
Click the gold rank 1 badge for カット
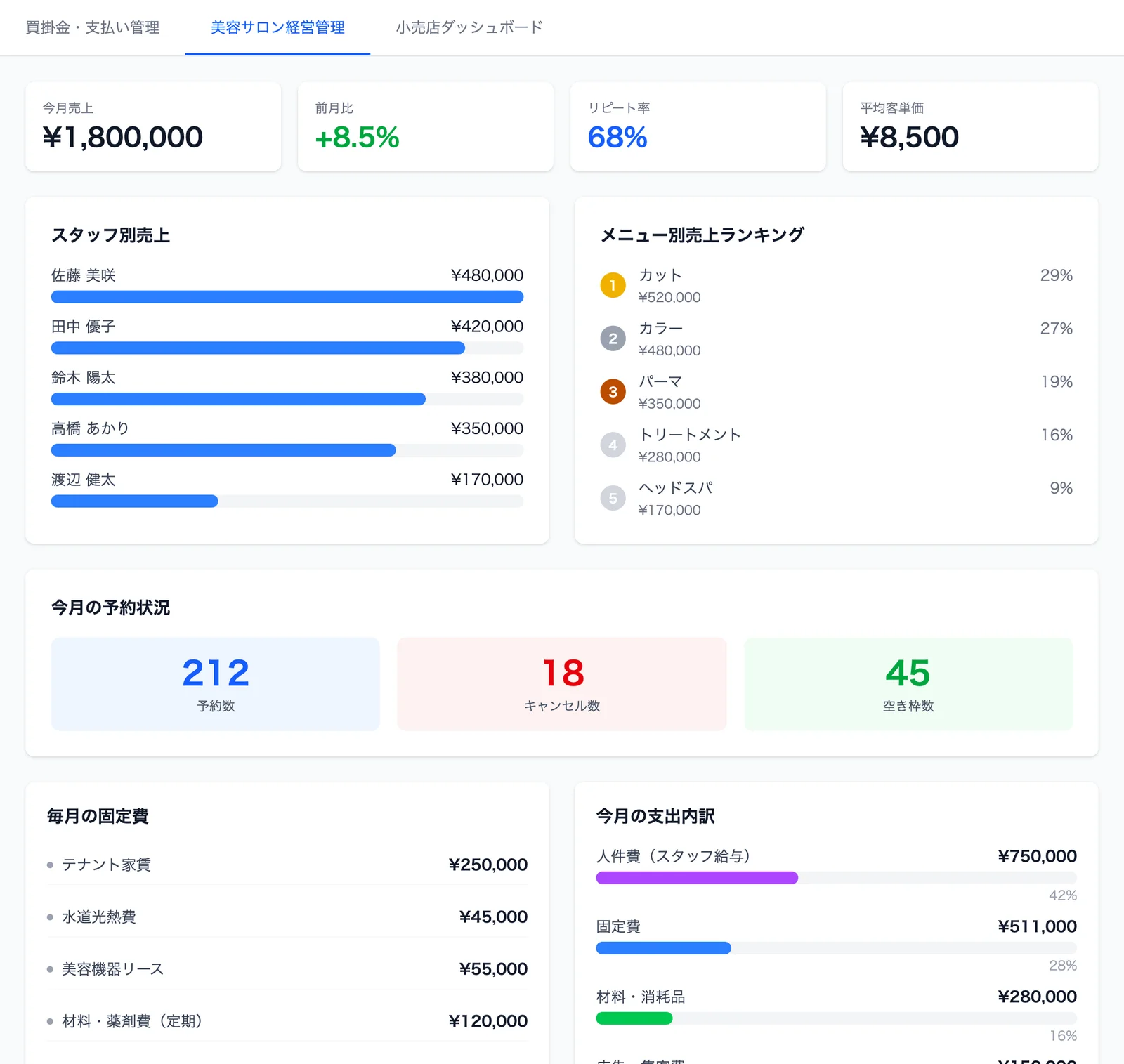click(x=613, y=285)
